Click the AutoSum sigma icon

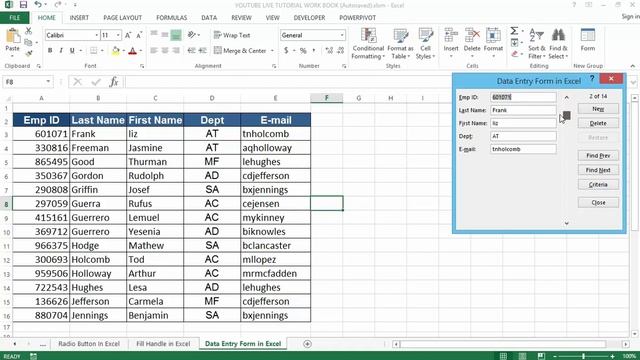(x=514, y=31)
